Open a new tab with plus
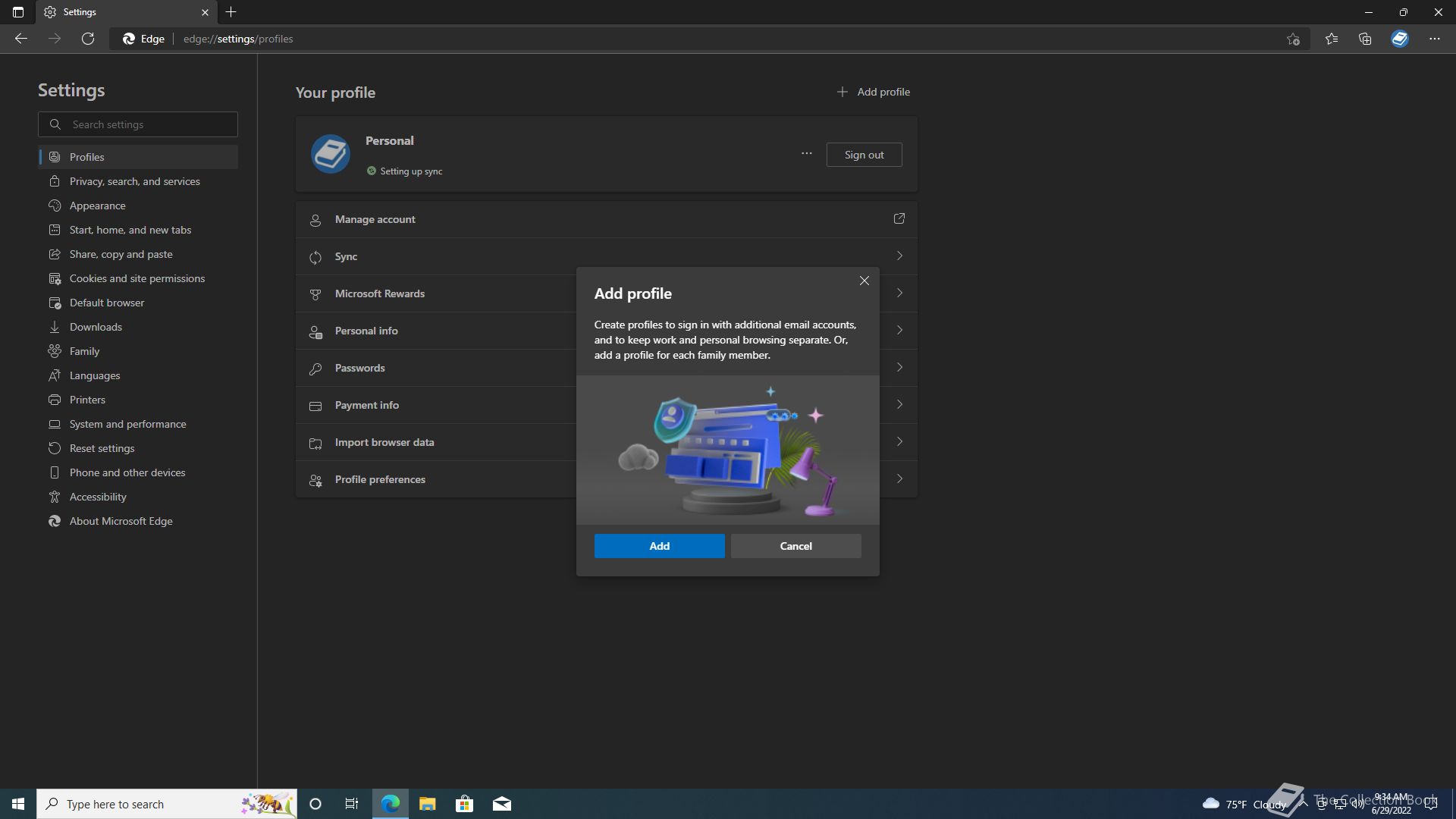The width and height of the screenshot is (1456, 819). (x=231, y=12)
